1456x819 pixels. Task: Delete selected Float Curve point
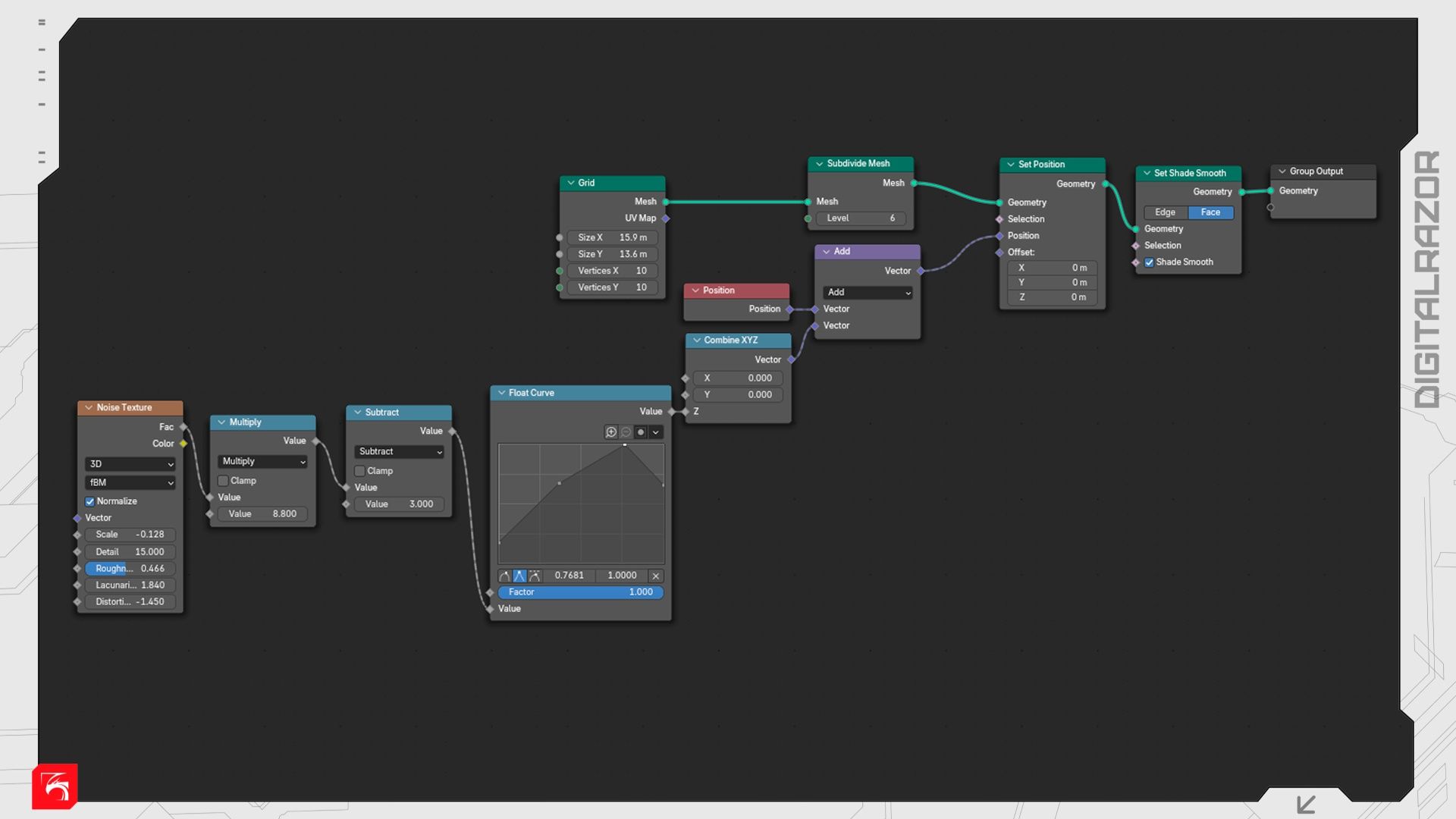[x=656, y=576]
